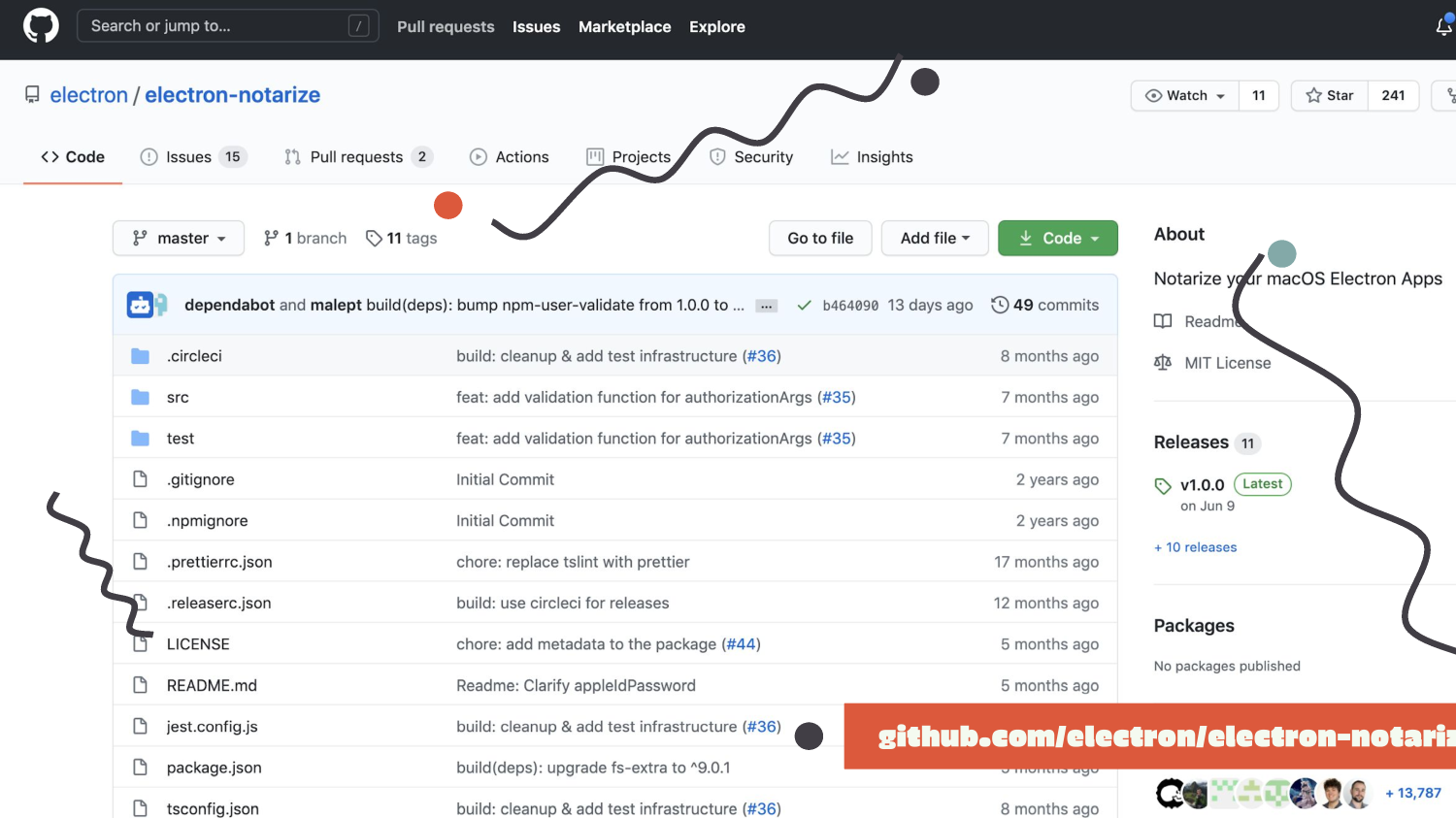The width and height of the screenshot is (1456, 818).
Task: Expand the commit message ellipsis
Action: click(767, 306)
